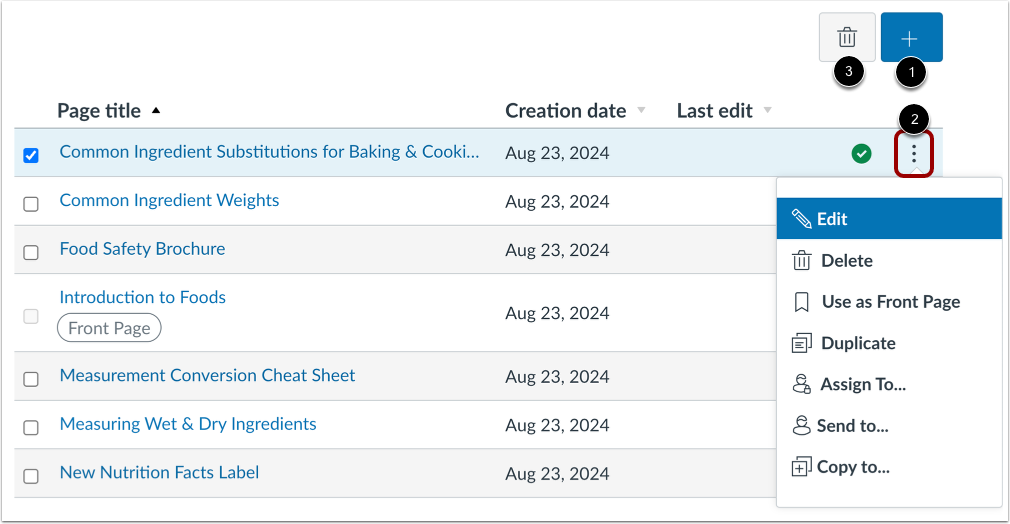Screen dimensions: 1010x524
Task: Choose Delete from the options menu
Action: pyautogui.click(x=846, y=261)
